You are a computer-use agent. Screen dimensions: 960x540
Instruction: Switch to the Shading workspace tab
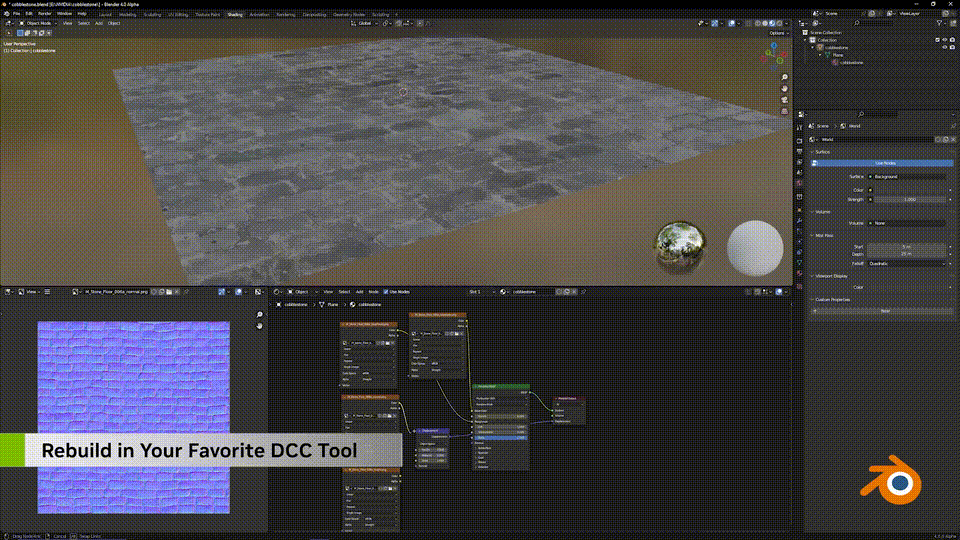click(234, 15)
